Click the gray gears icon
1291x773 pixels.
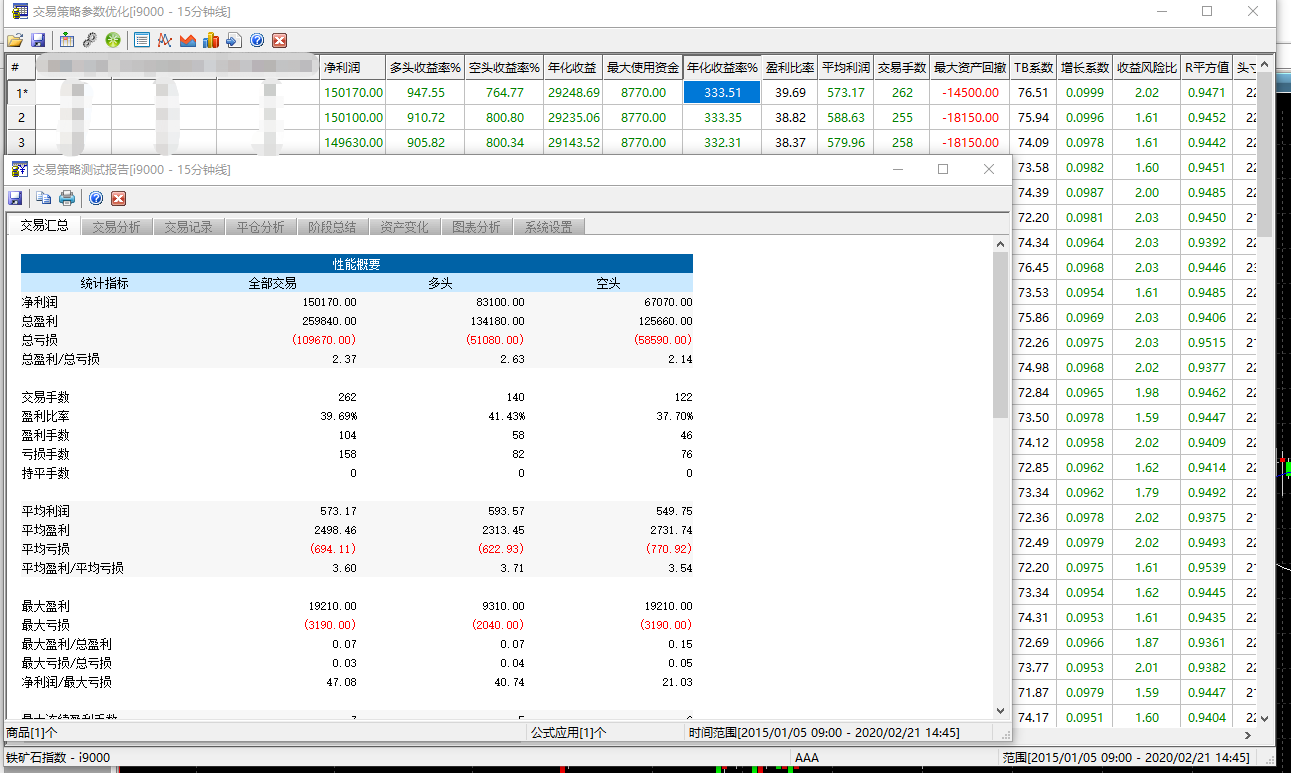pos(90,40)
